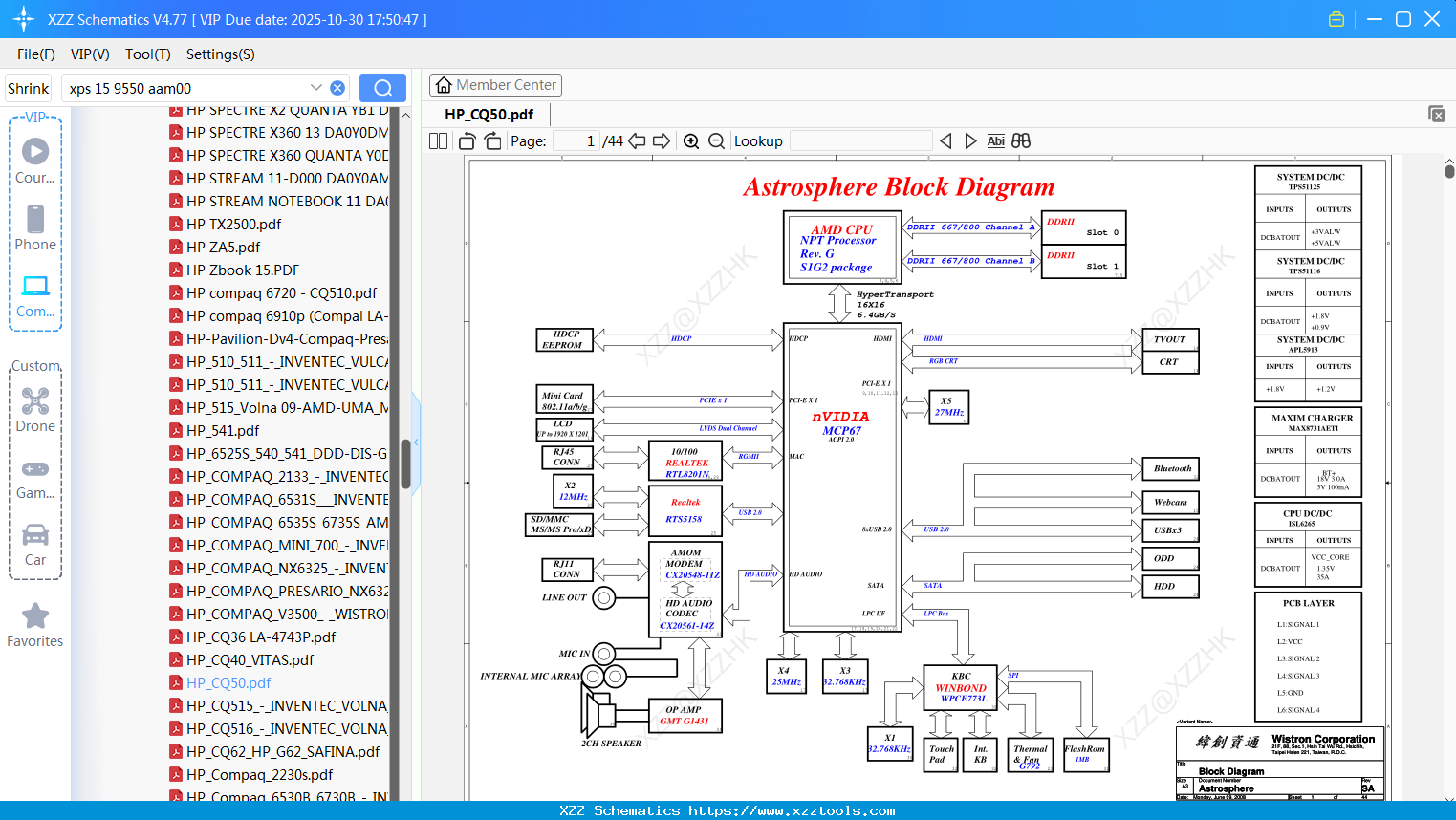The width and height of the screenshot is (1456, 820).
Task: Open the Member Center button
Action: tap(495, 85)
